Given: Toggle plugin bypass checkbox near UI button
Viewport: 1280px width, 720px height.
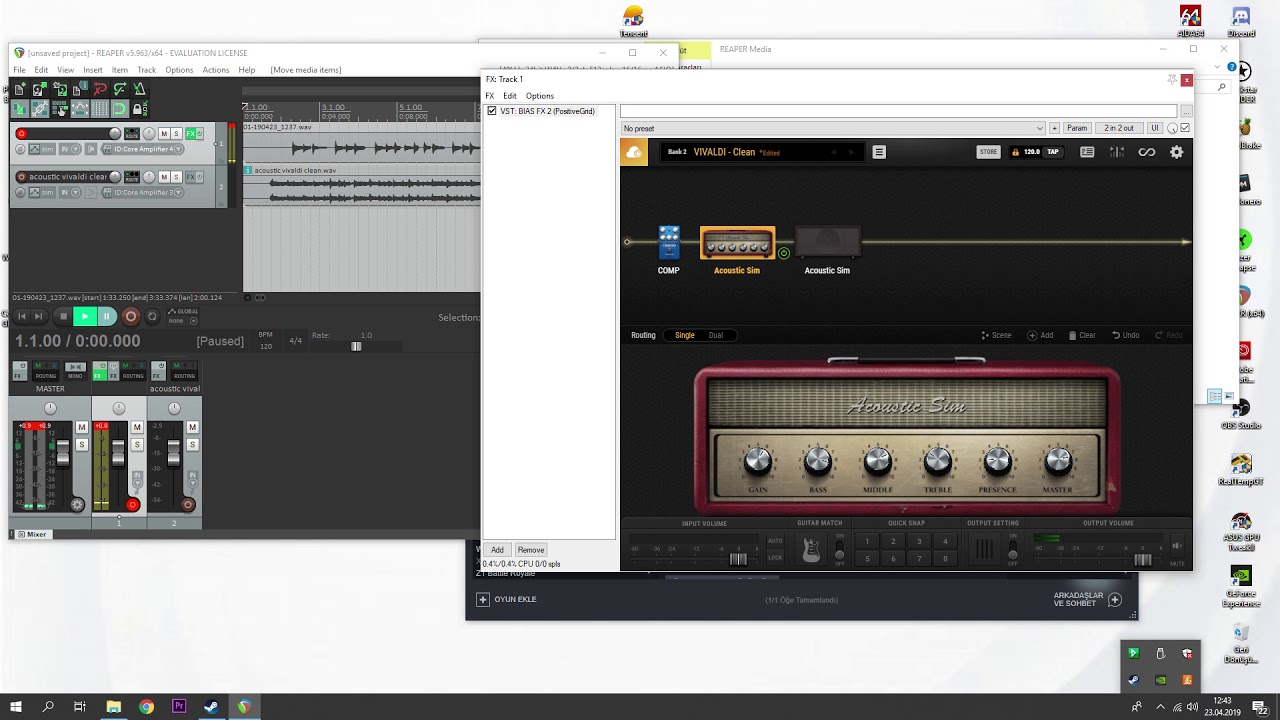Looking at the screenshot, I should pos(1185,128).
